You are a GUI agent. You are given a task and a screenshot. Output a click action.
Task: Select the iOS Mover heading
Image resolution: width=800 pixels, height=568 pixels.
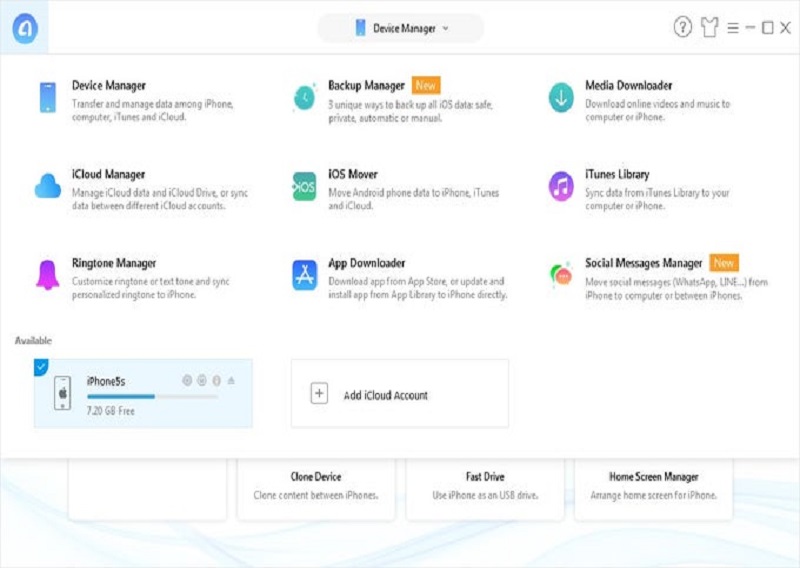(x=353, y=175)
